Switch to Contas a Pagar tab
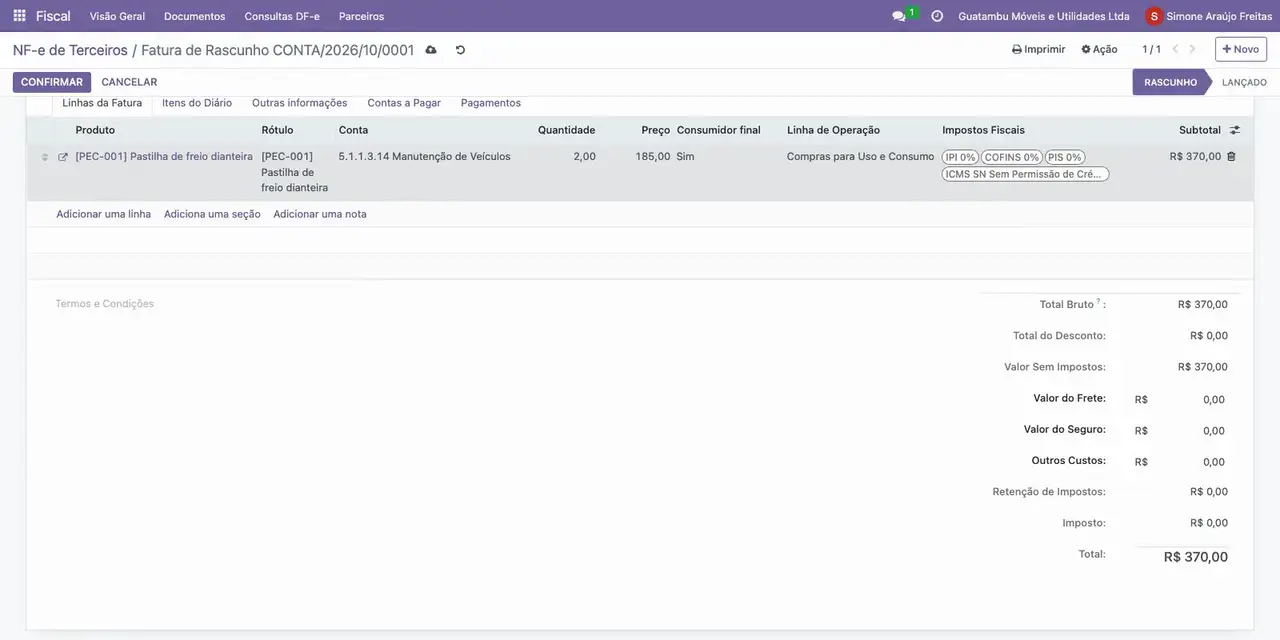Image resolution: width=1280 pixels, height=640 pixels. [404, 103]
